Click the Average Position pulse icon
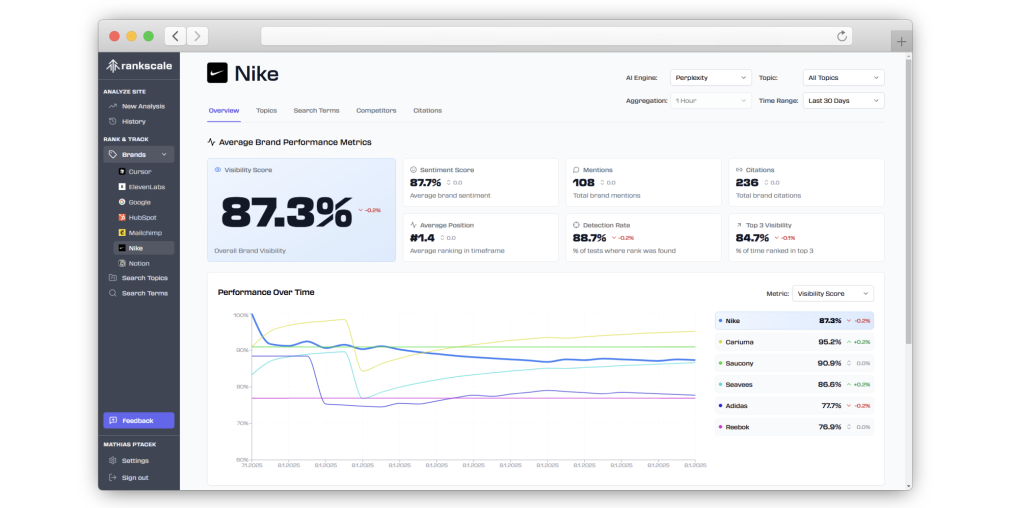This screenshot has height=508, width=1024. point(413,225)
